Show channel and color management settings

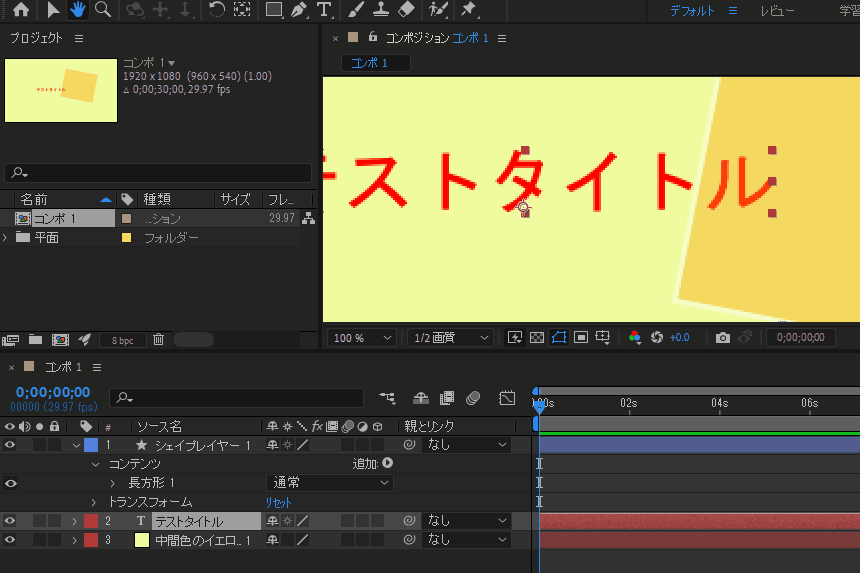click(635, 337)
